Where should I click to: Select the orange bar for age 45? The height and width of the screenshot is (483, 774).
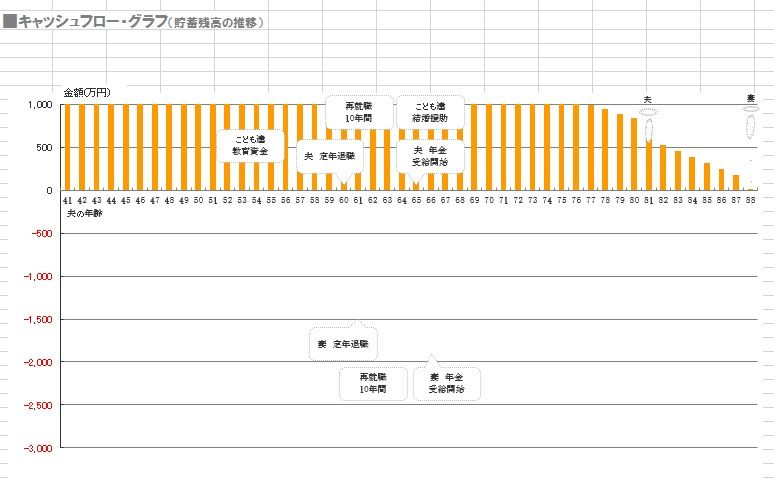point(126,147)
